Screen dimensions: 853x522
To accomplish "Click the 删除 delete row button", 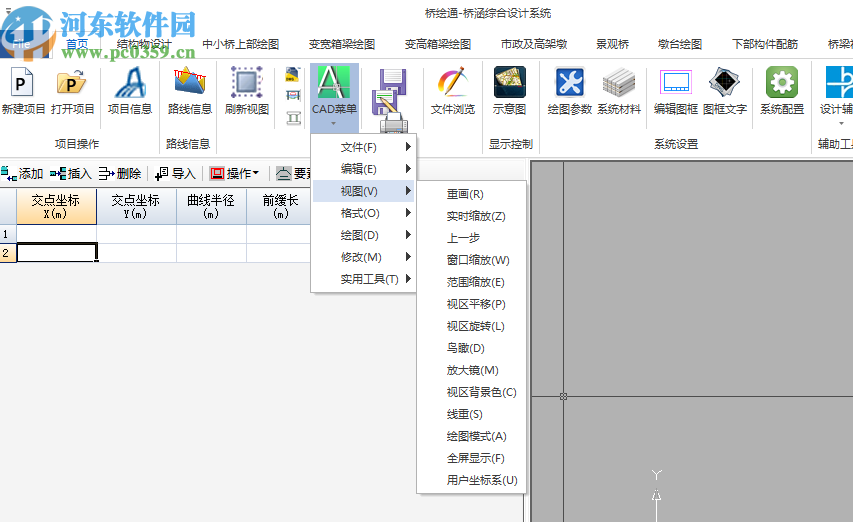I will 120,173.
